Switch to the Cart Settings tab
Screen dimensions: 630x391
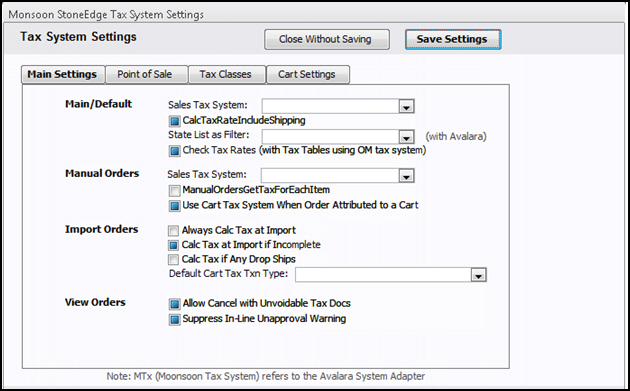(308, 74)
